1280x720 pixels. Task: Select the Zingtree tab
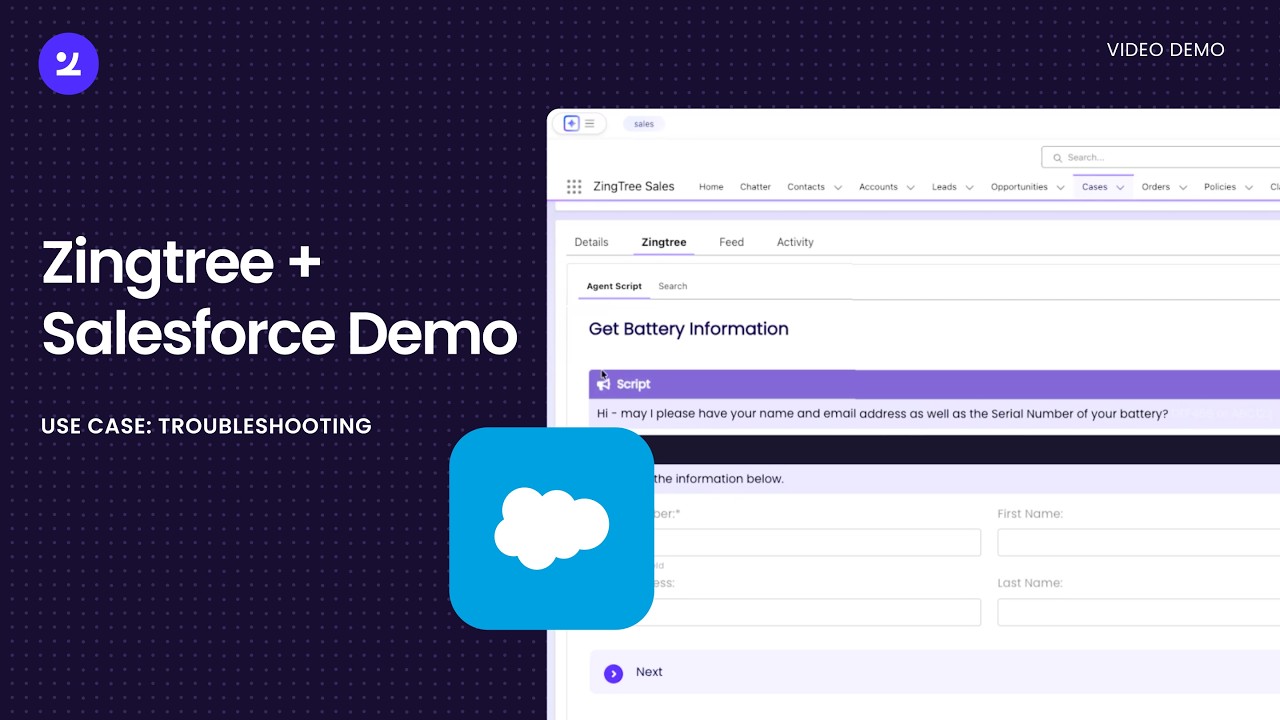pos(664,242)
